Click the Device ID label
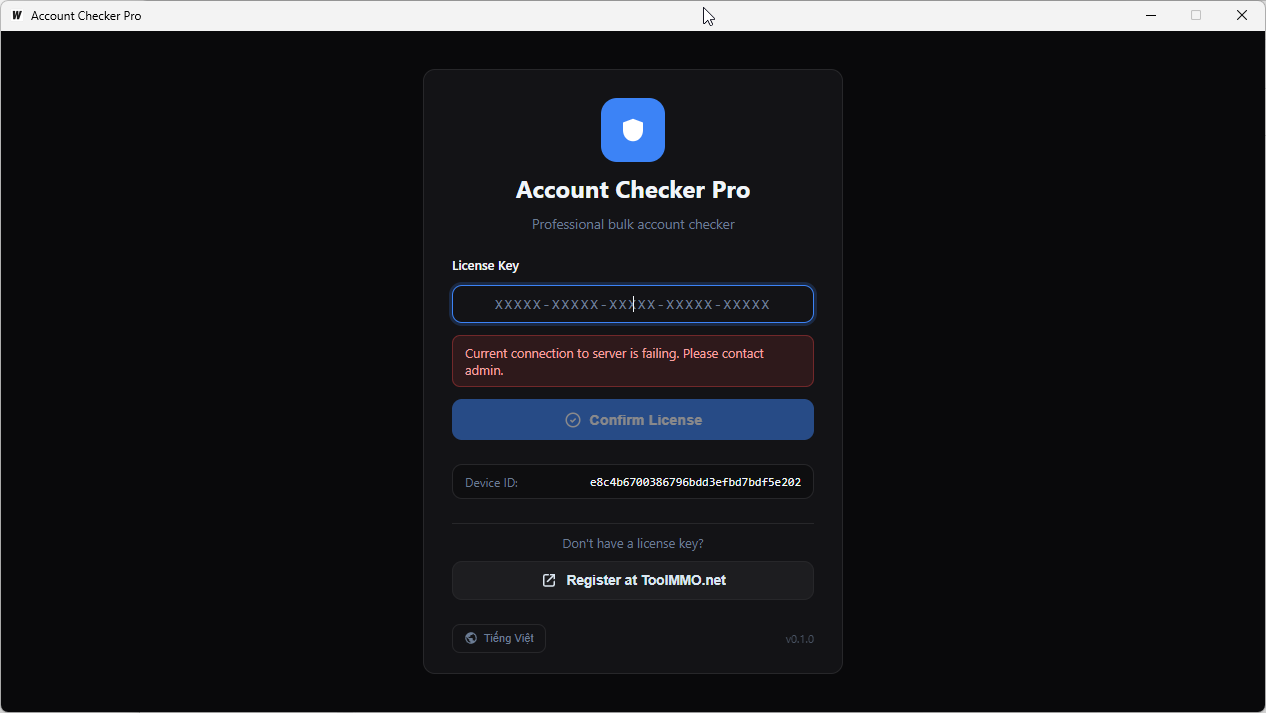The height and width of the screenshot is (713, 1266). pos(491,483)
